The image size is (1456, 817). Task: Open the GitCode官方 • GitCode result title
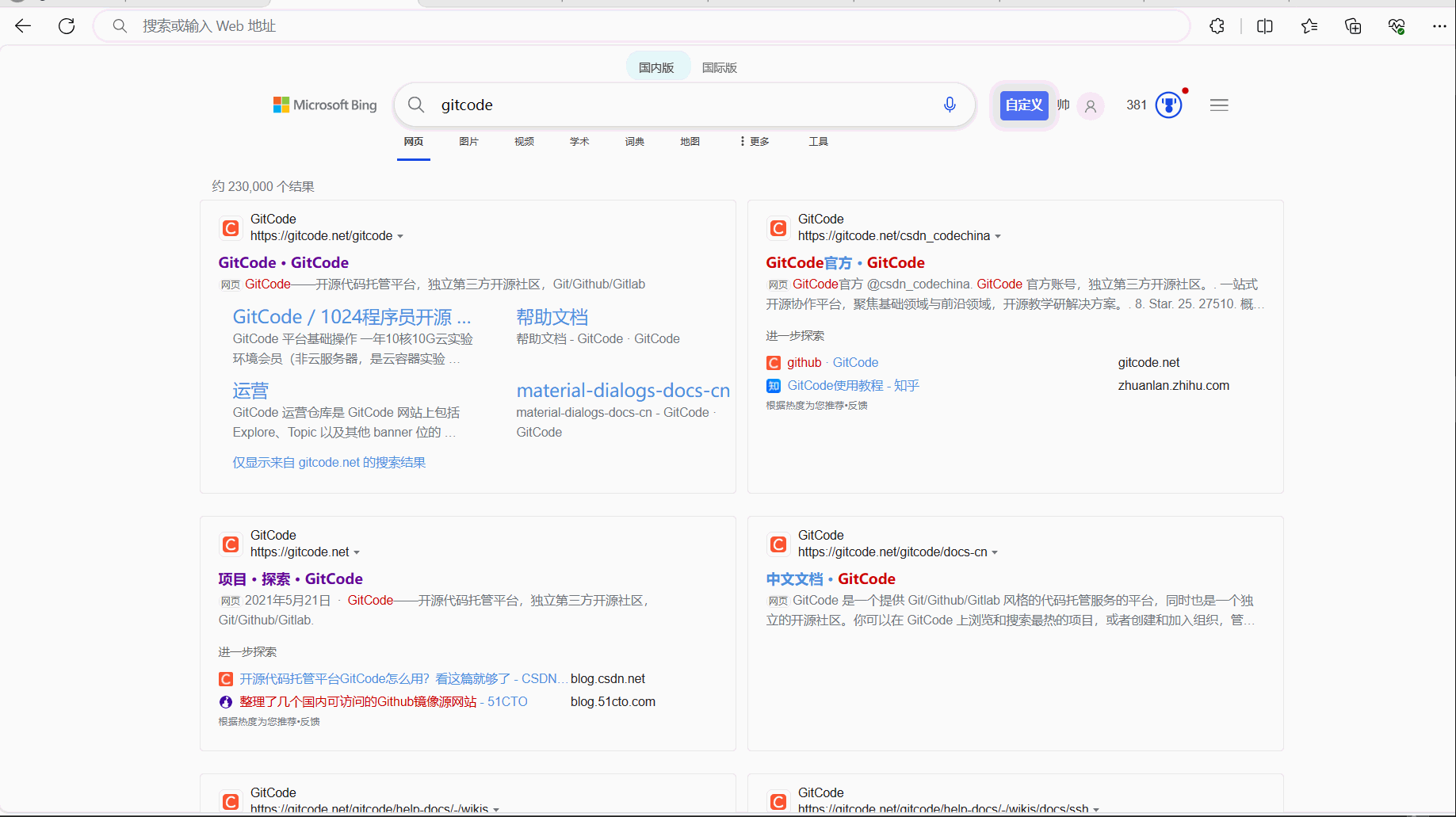tap(845, 262)
